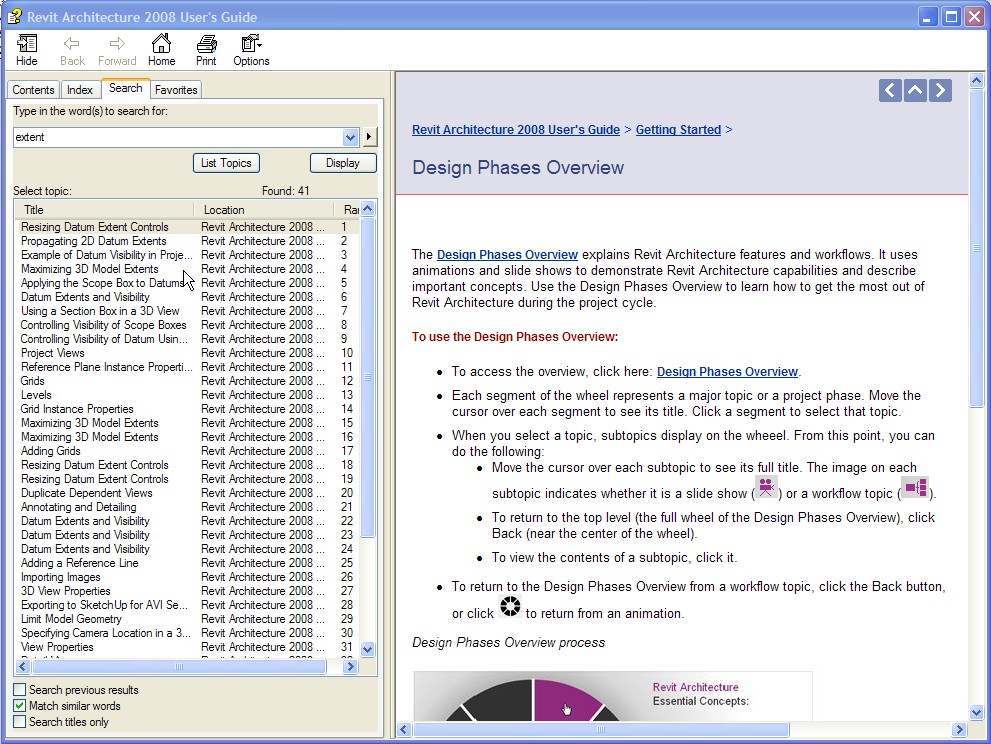Open the Favorites tab
The height and width of the screenshot is (744, 991).
(176, 90)
